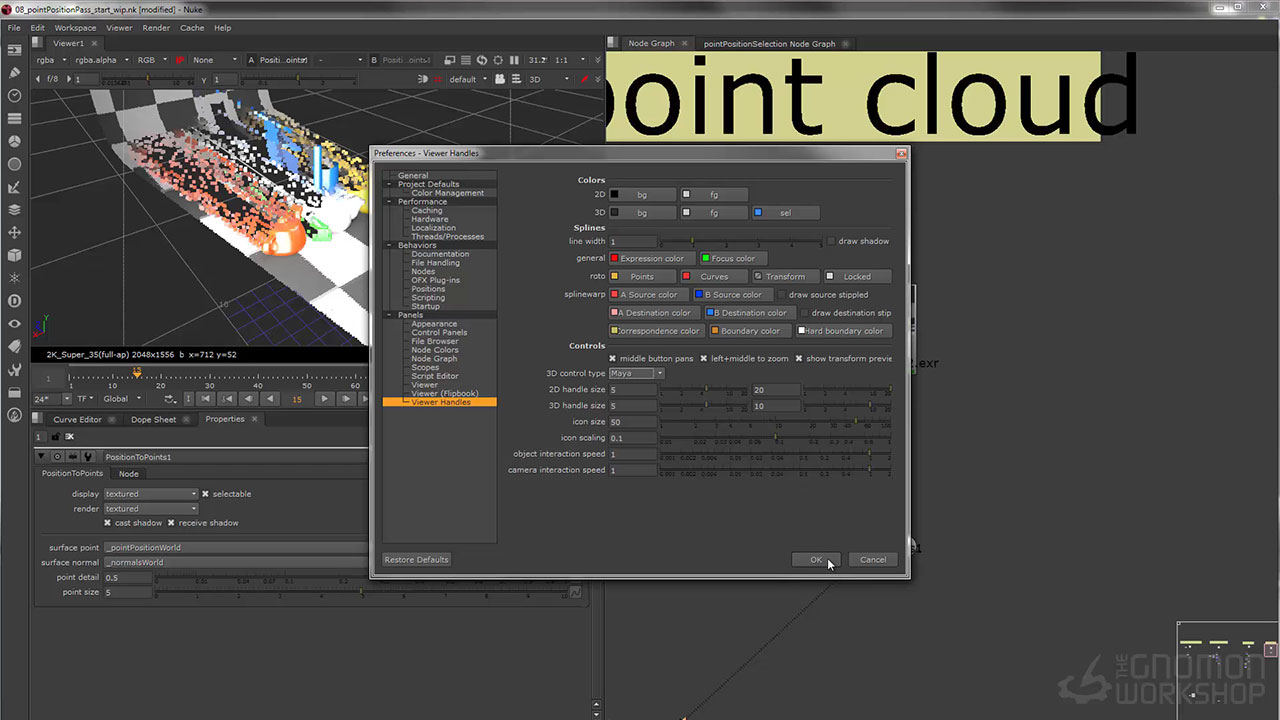1280x720 pixels.
Task: Play forward in the timeline
Action: [324, 399]
